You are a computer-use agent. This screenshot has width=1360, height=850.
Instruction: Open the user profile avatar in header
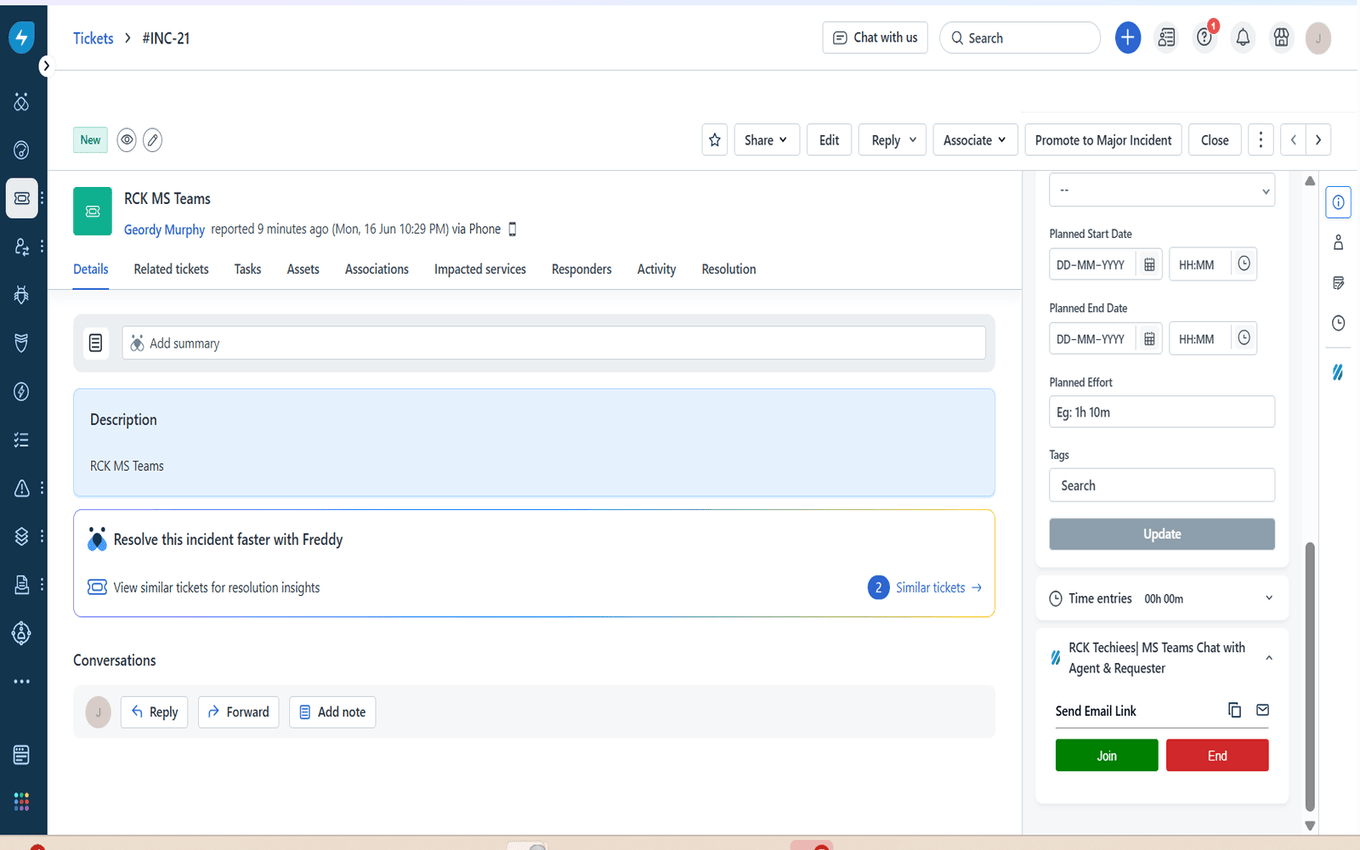click(x=1318, y=38)
